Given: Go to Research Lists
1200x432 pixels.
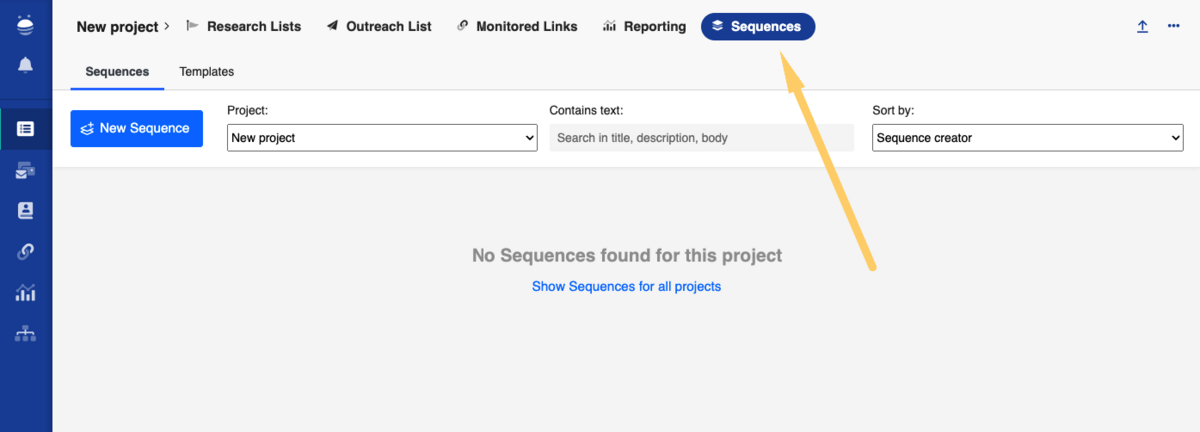Looking at the screenshot, I should pos(243,27).
